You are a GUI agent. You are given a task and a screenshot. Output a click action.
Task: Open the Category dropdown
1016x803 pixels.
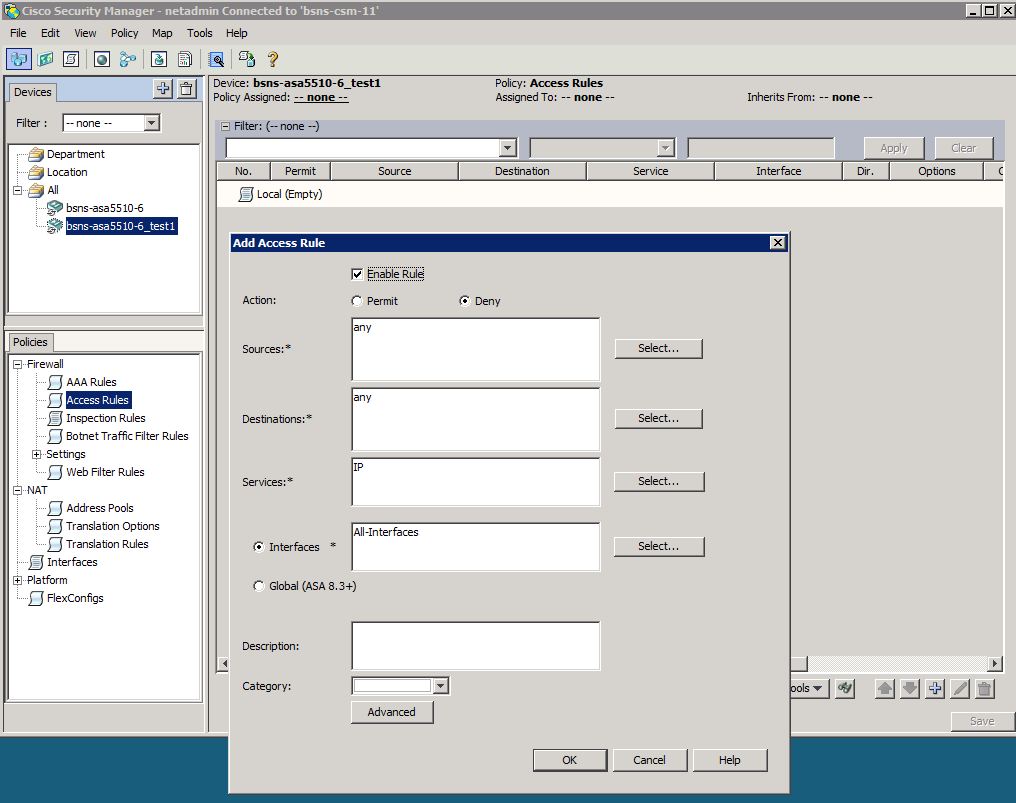pos(441,686)
